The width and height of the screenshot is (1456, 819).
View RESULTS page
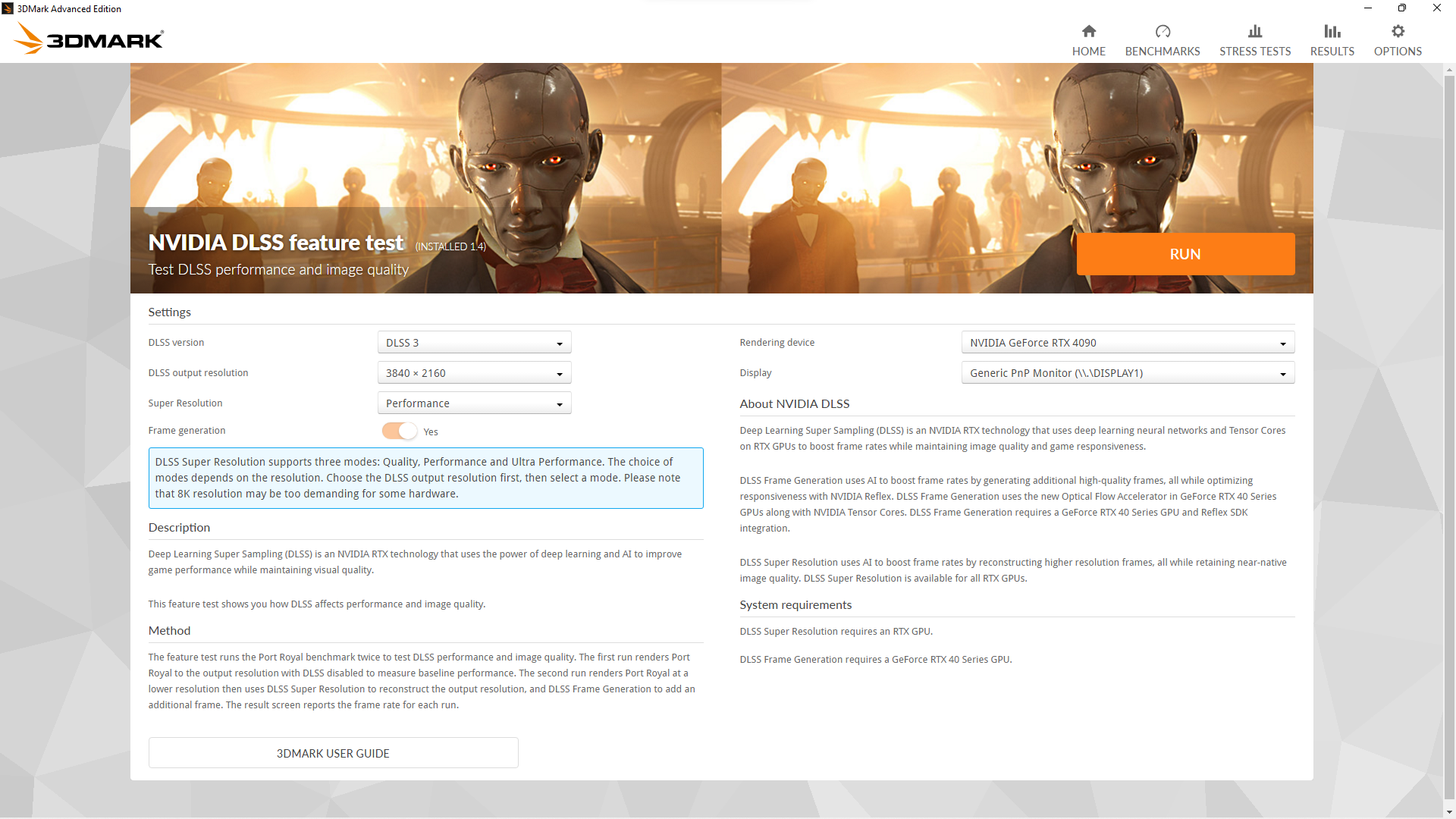tap(1331, 40)
